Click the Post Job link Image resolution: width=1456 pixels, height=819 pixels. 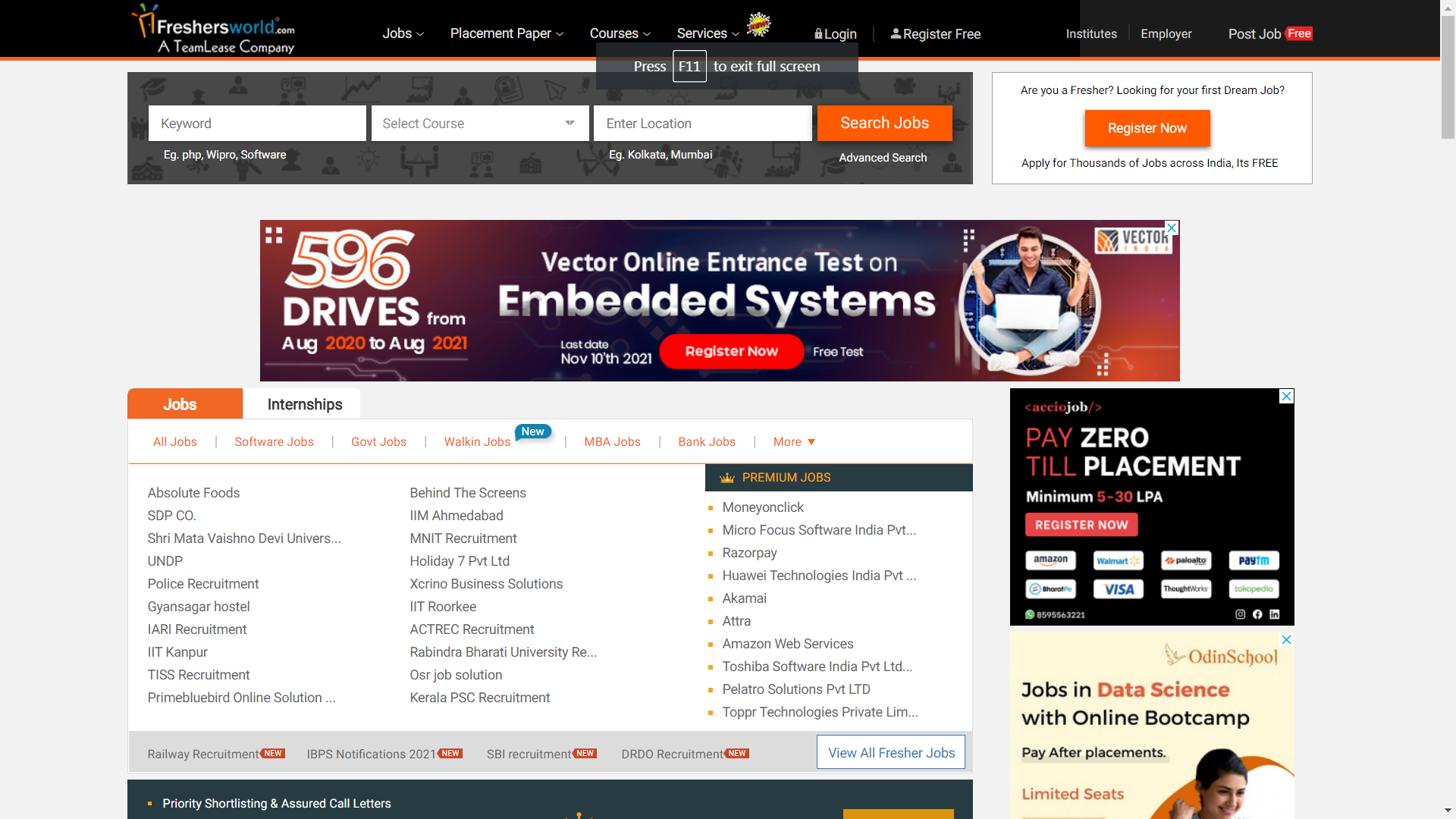(x=1254, y=33)
